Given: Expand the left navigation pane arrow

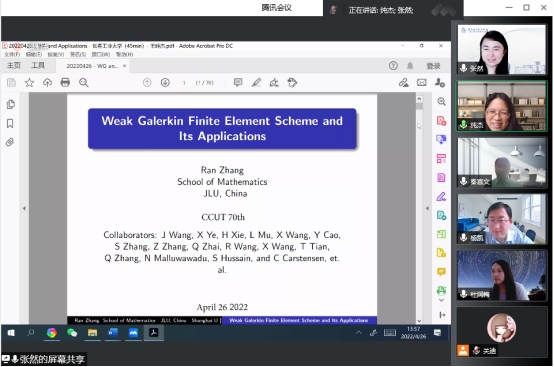Looking at the screenshot, I should click(24, 208).
